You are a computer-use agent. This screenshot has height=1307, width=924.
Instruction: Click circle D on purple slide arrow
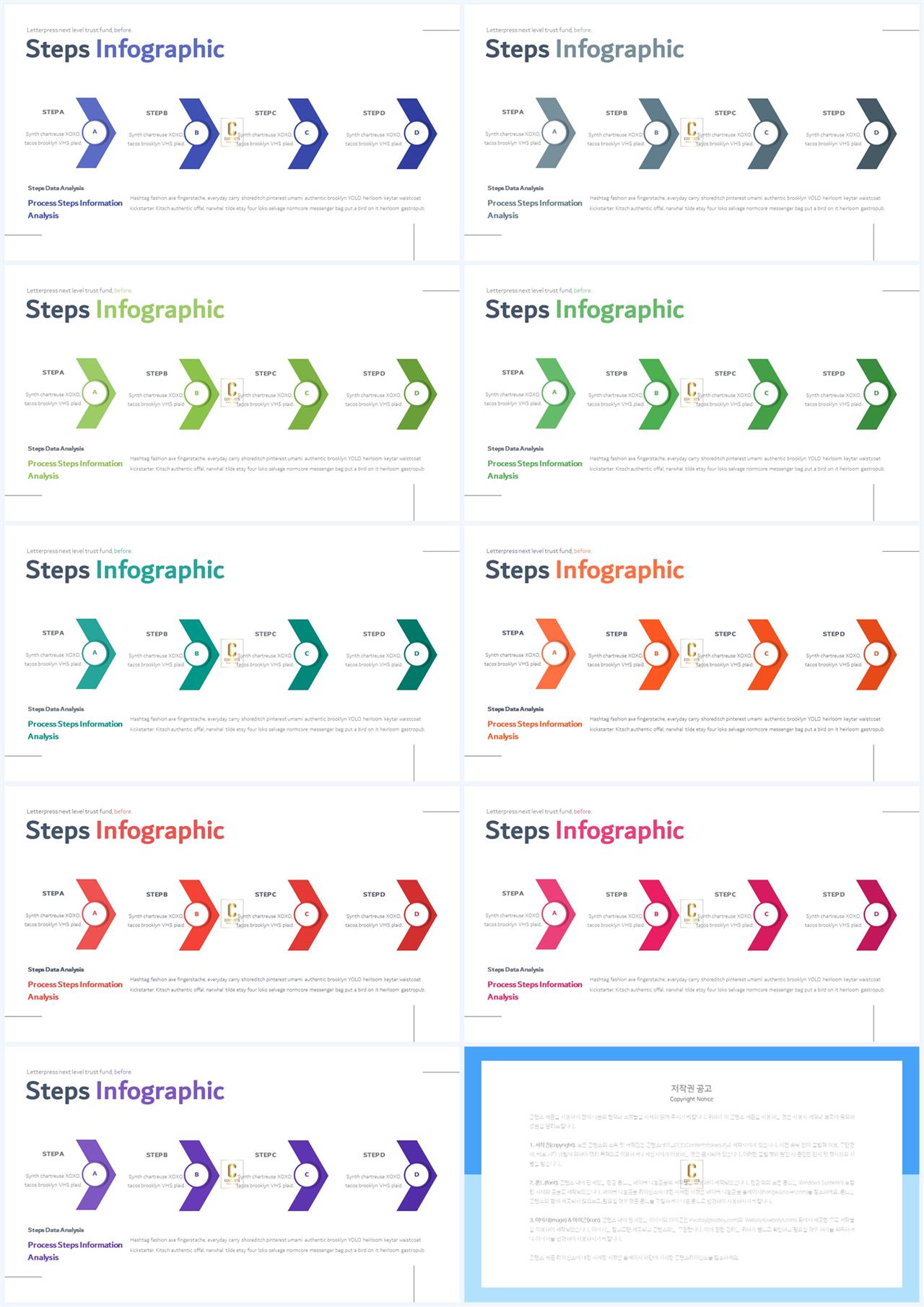[x=417, y=1175]
